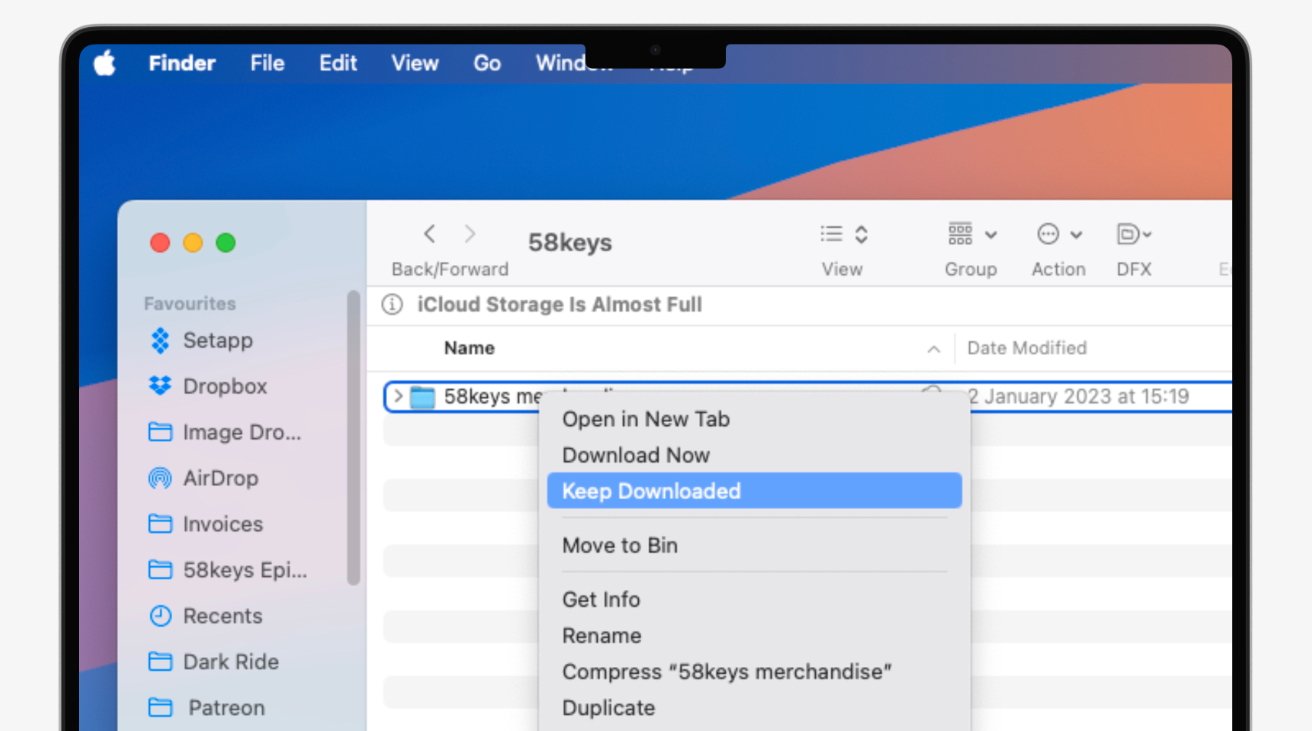Open the Apple menu
Screen dimensions: 1312x731
point(105,63)
